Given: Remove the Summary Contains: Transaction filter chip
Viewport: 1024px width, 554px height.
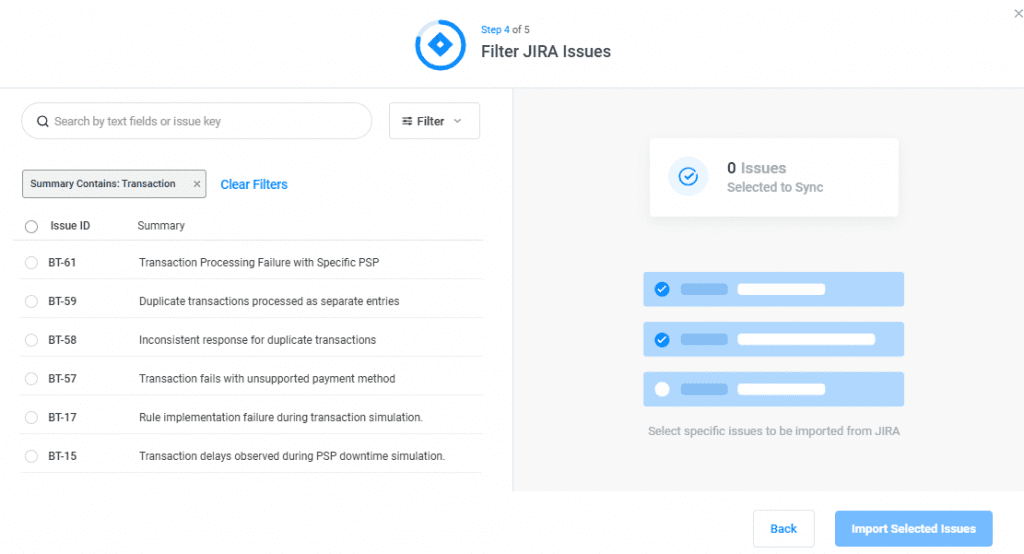Looking at the screenshot, I should [197, 184].
